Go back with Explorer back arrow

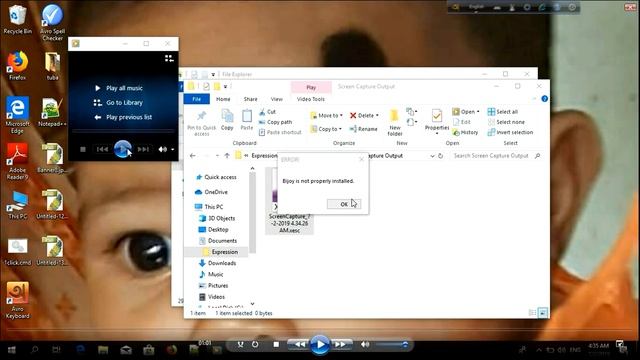pos(193,156)
